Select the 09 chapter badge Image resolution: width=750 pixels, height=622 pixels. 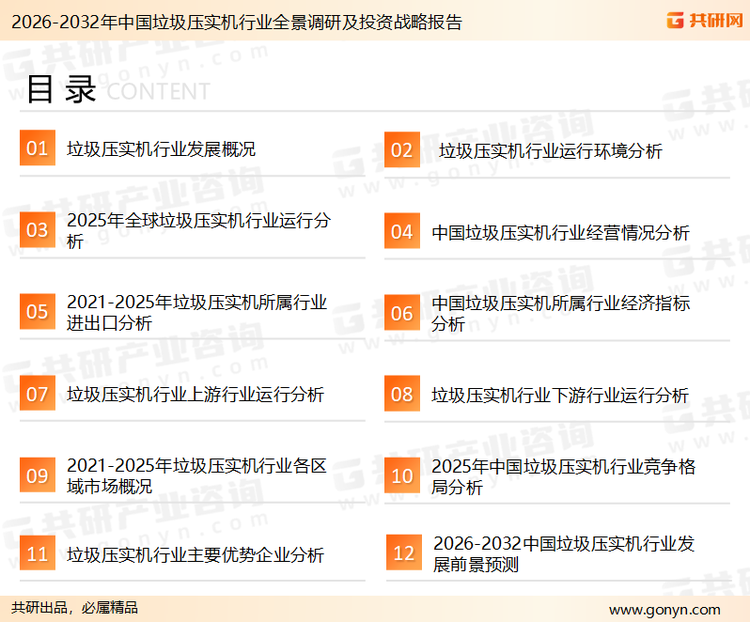click(37, 476)
